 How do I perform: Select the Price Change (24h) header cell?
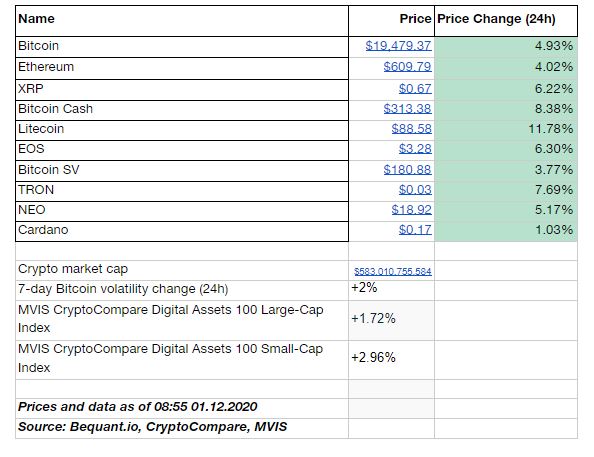[x=506, y=21]
